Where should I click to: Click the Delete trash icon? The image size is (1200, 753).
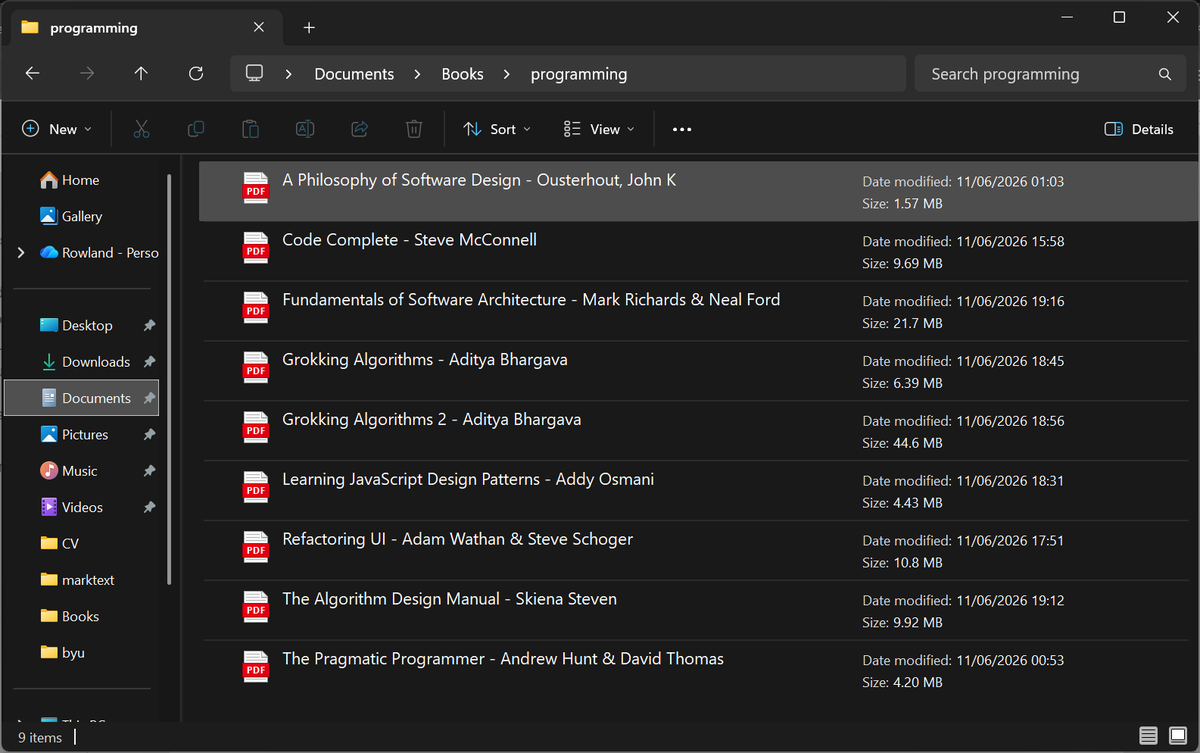pyautogui.click(x=414, y=129)
